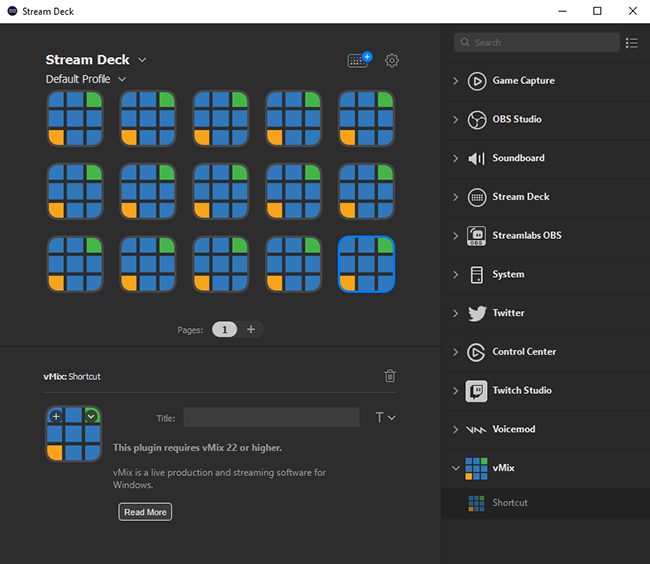Image resolution: width=650 pixels, height=564 pixels.
Task: Toggle list view icon beside search
Action: pyautogui.click(x=631, y=43)
